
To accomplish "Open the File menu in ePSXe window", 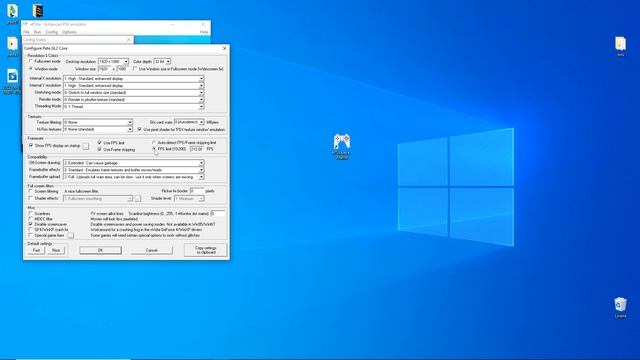I will click(26, 32).
